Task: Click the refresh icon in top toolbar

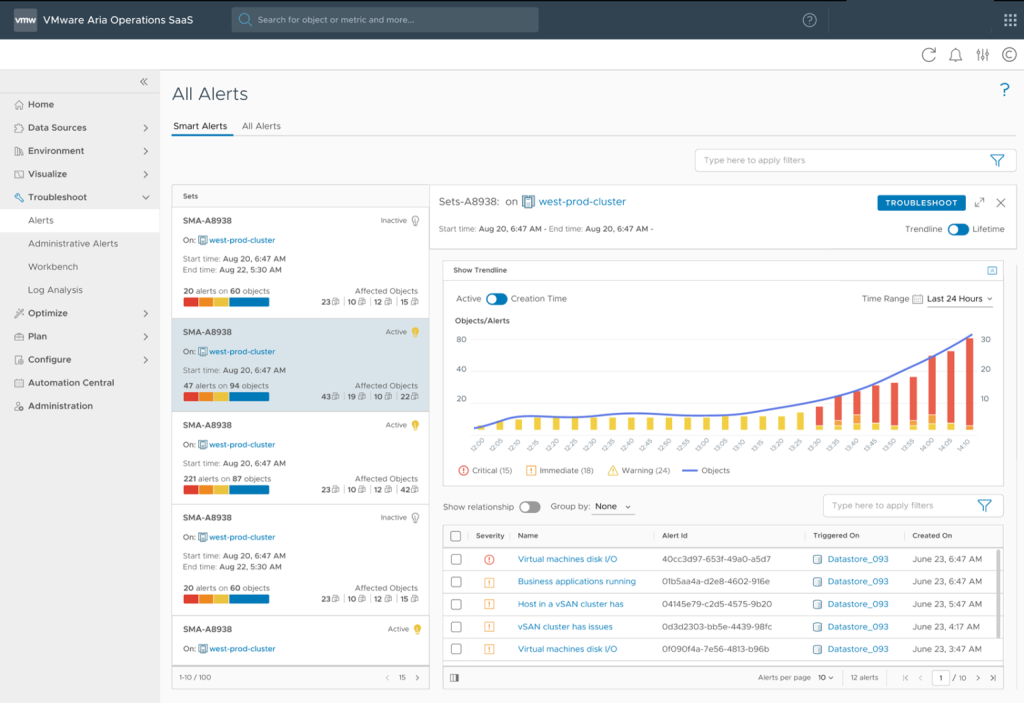Action: point(929,55)
